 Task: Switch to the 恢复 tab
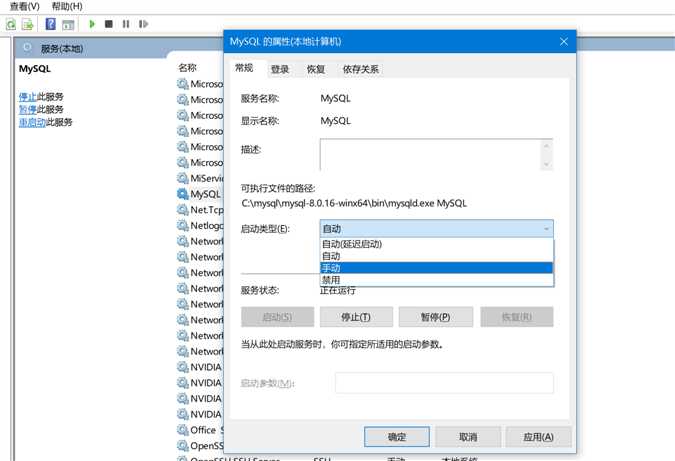coord(316,69)
